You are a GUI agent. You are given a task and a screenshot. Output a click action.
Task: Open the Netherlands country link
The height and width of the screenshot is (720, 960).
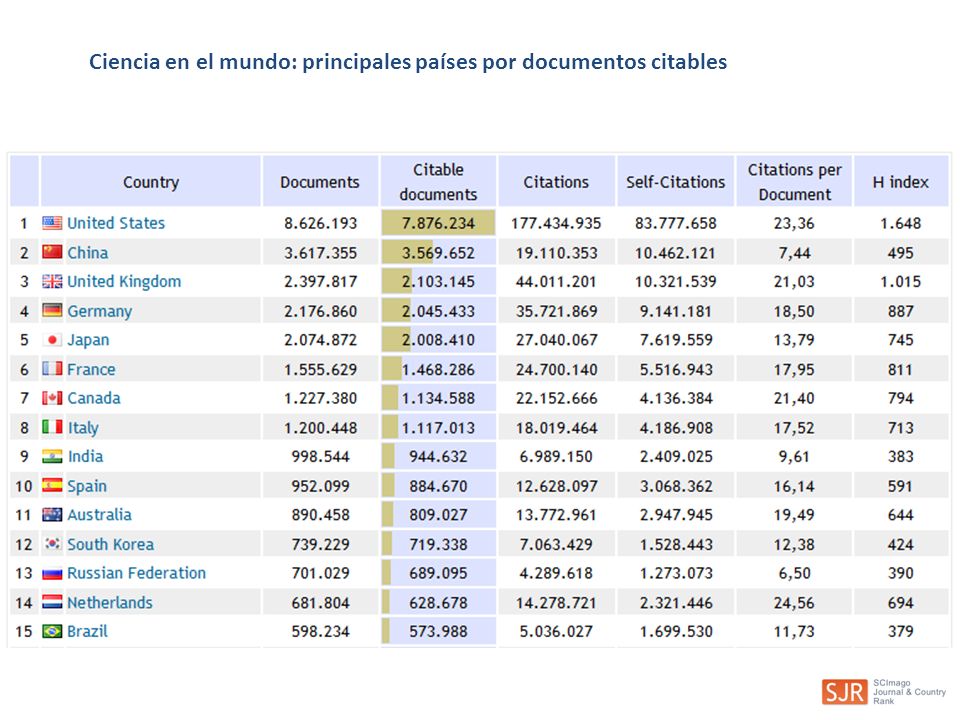pos(110,602)
